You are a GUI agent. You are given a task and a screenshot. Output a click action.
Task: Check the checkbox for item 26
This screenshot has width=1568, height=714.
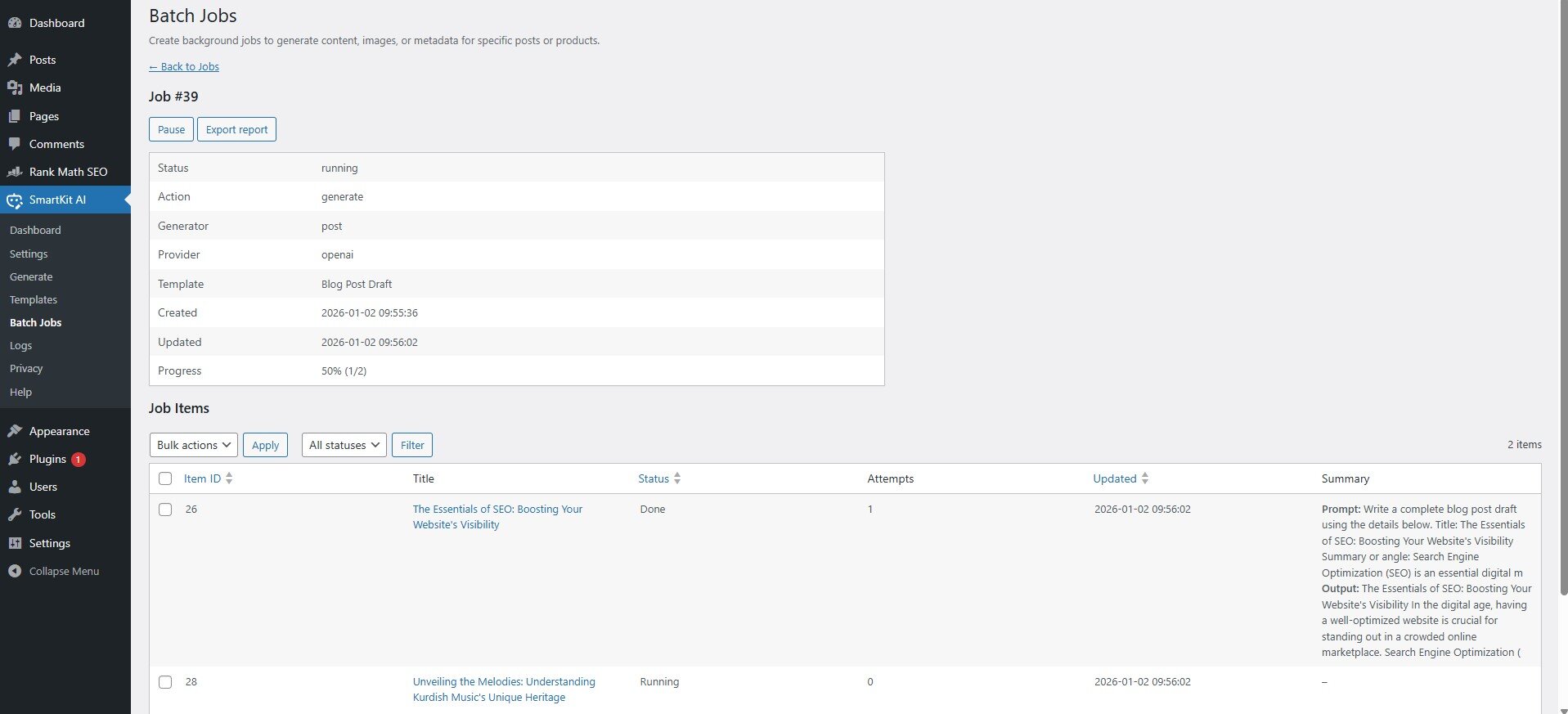[x=165, y=510]
